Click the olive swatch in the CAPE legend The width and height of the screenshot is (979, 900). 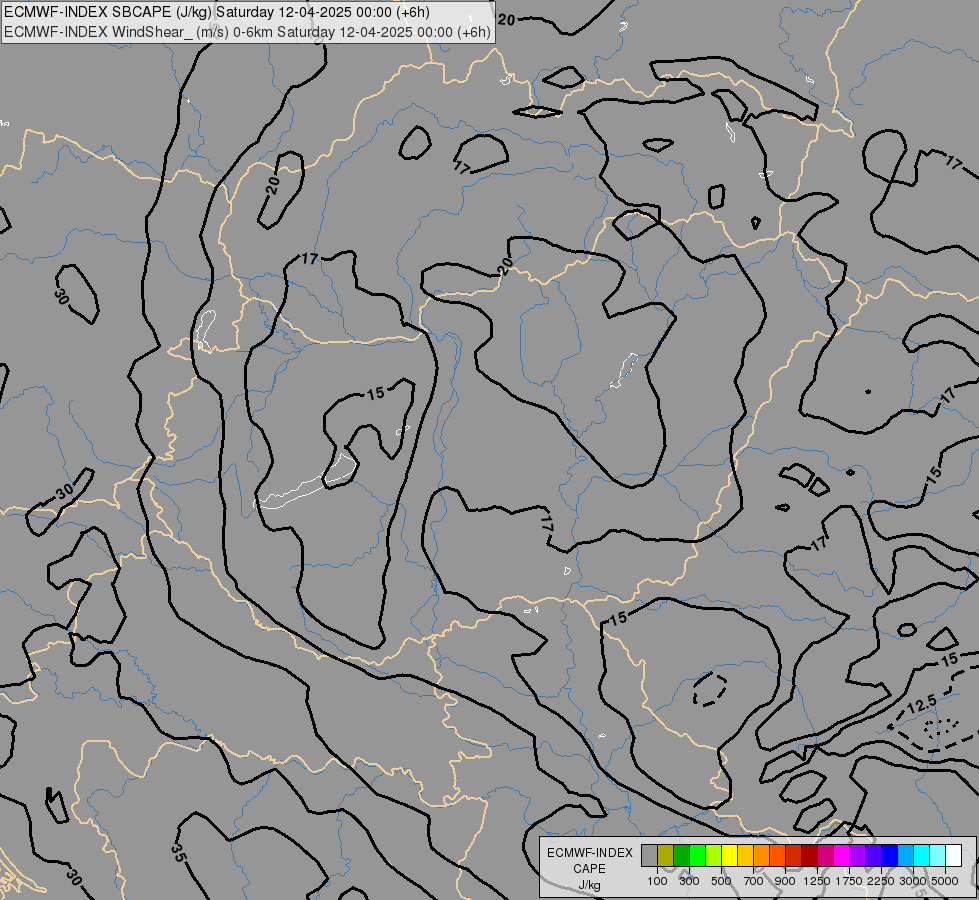coord(666,855)
